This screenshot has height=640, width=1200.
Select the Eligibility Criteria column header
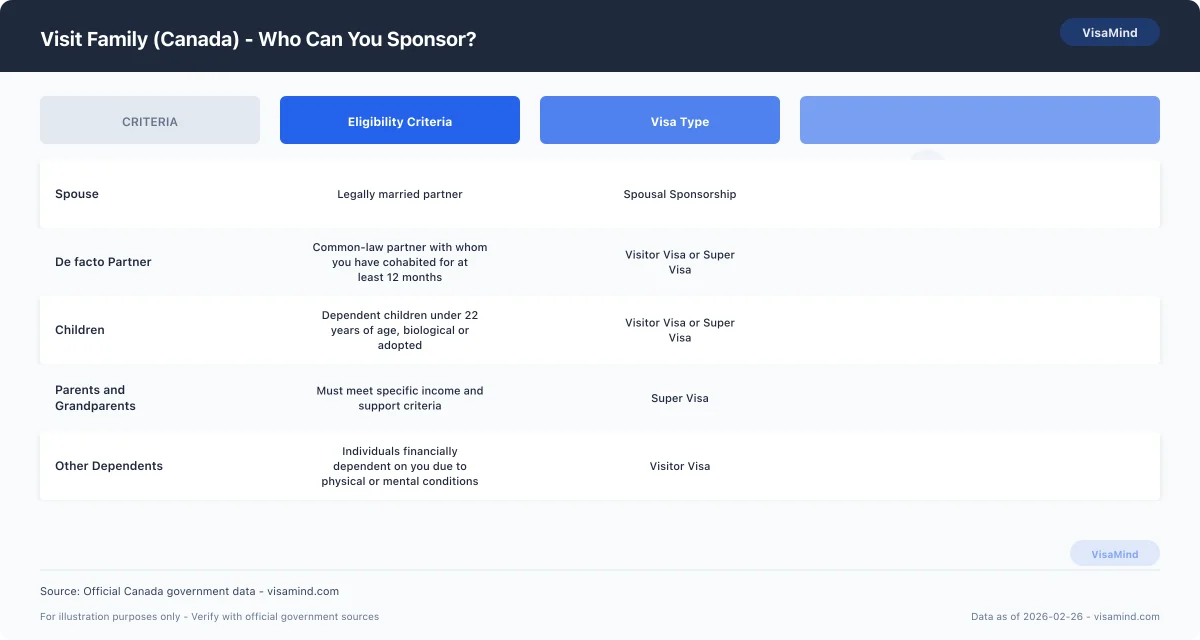[x=400, y=121]
